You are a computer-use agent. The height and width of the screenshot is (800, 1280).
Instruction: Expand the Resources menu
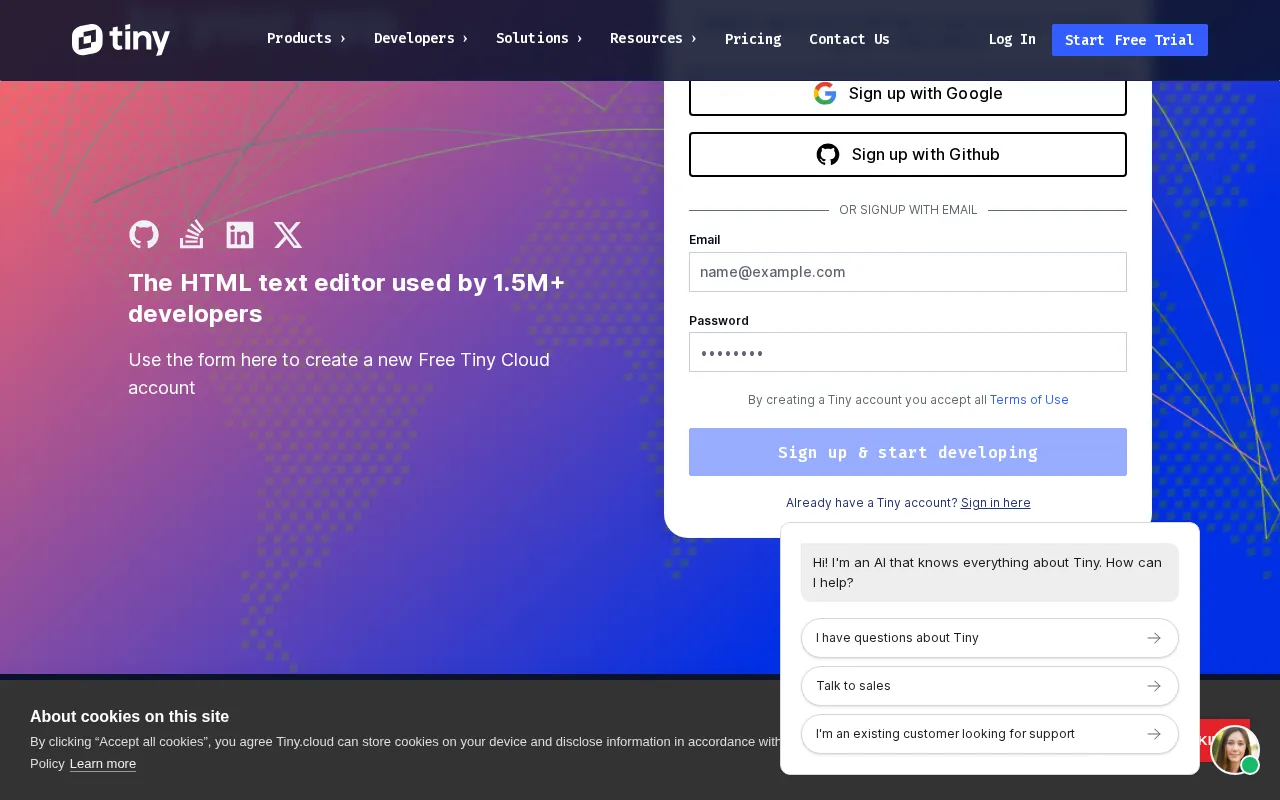[x=653, y=39]
